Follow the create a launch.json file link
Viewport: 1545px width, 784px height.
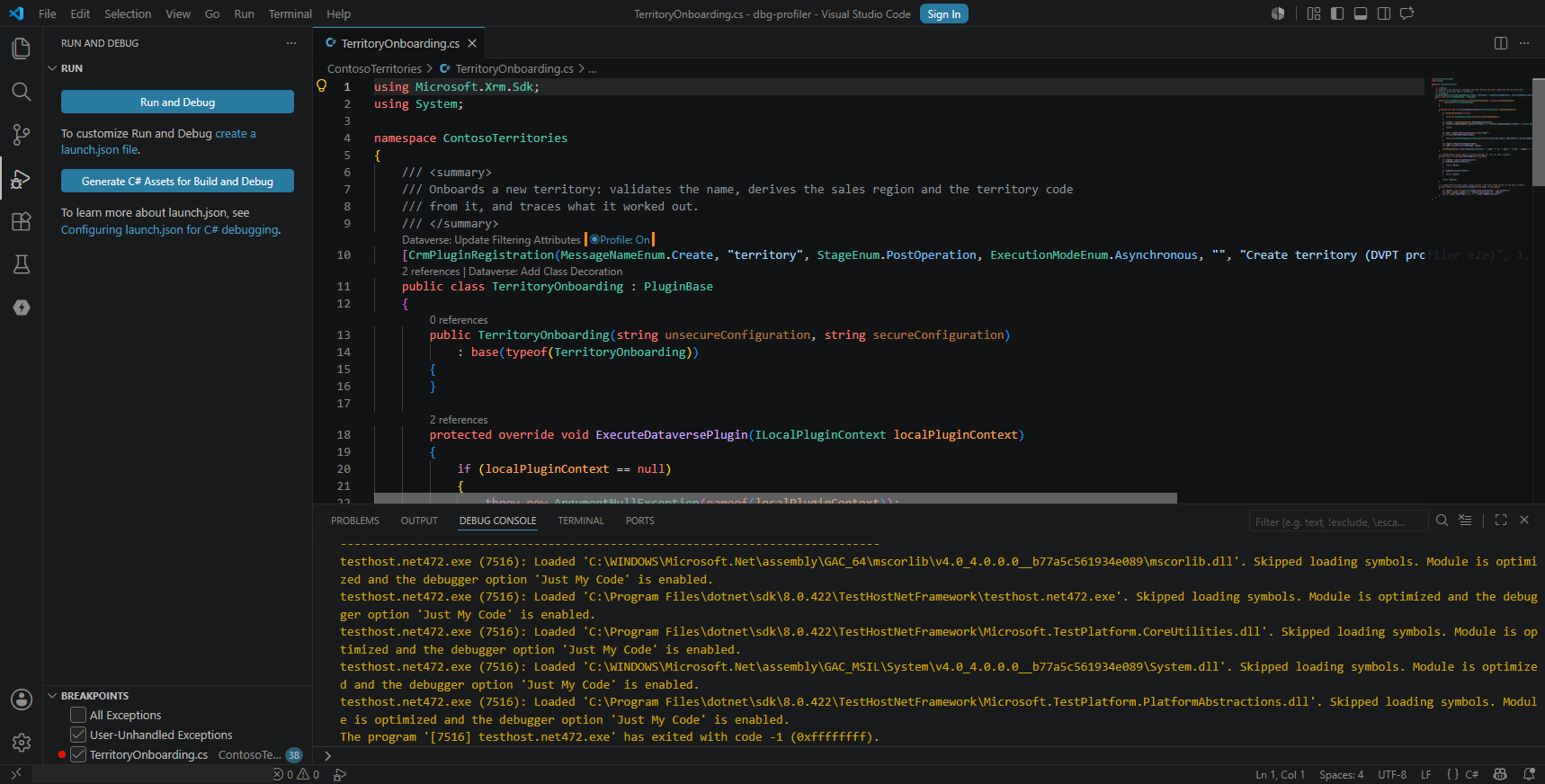pos(158,142)
